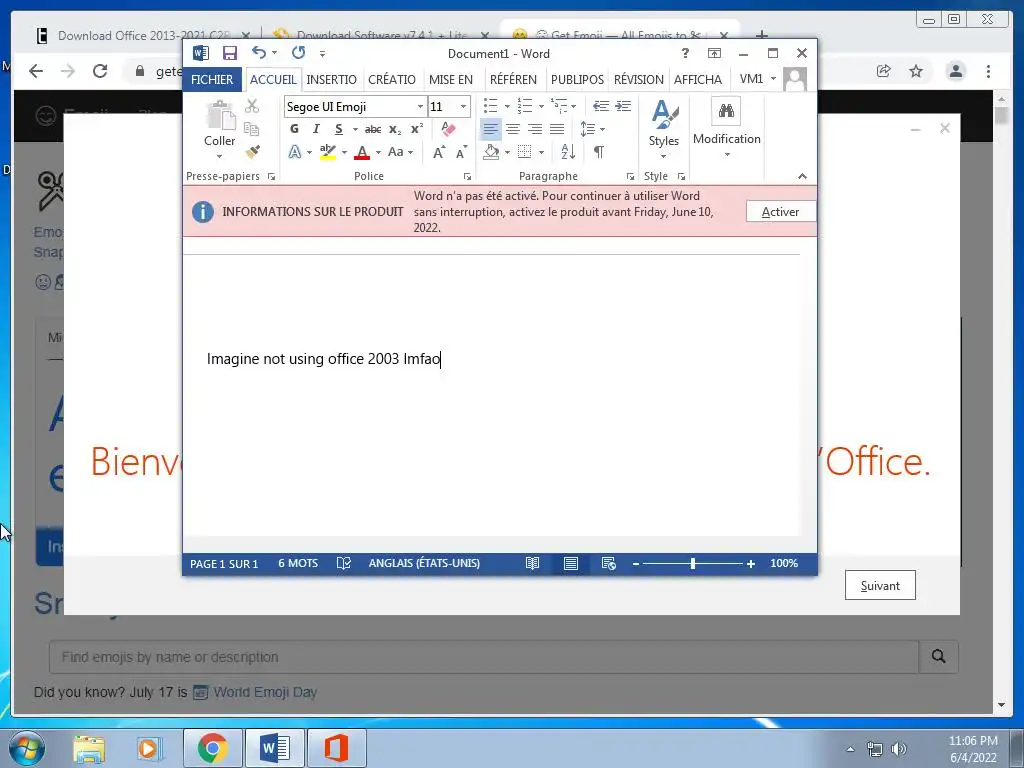1024x768 pixels.
Task: Toggle bold (G) formatting
Action: (295, 129)
